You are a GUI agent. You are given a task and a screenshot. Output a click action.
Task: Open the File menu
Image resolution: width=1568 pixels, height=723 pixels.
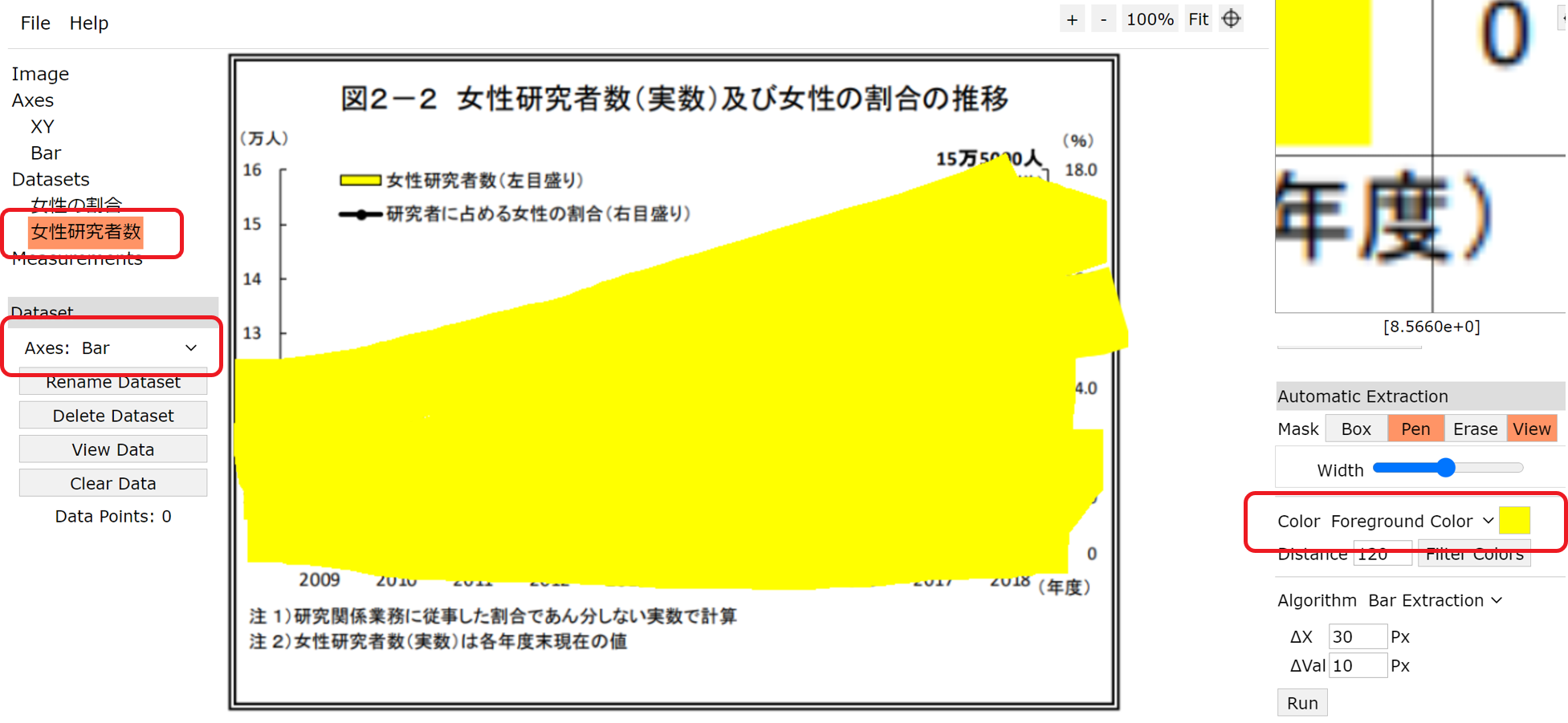pyautogui.click(x=35, y=22)
